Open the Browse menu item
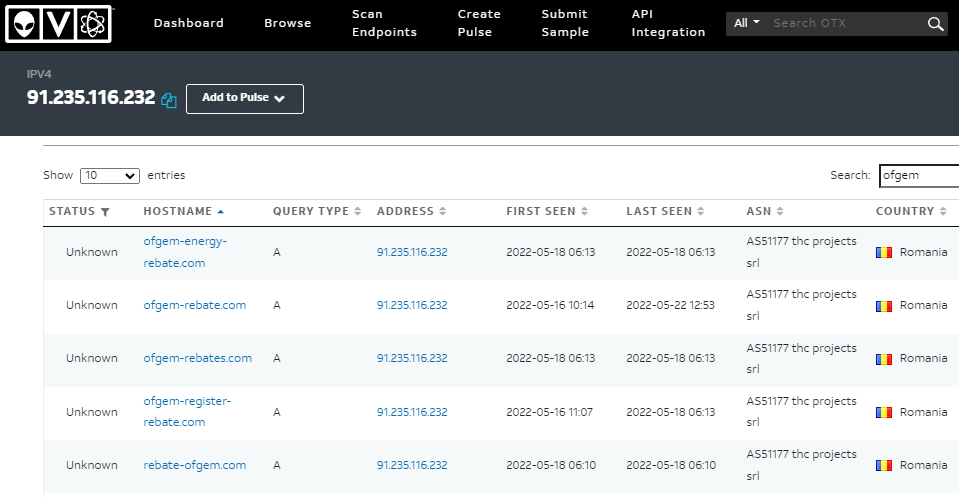 coord(287,23)
